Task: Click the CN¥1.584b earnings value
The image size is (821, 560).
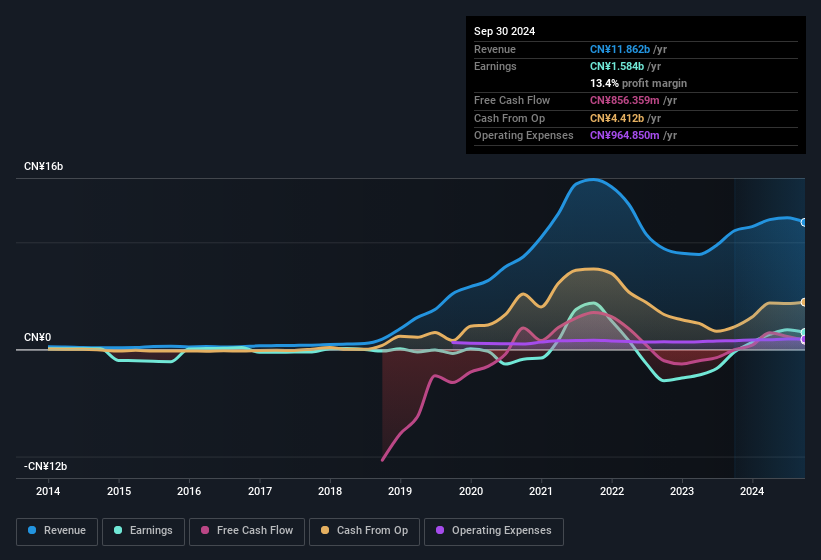Action: [x=617, y=66]
